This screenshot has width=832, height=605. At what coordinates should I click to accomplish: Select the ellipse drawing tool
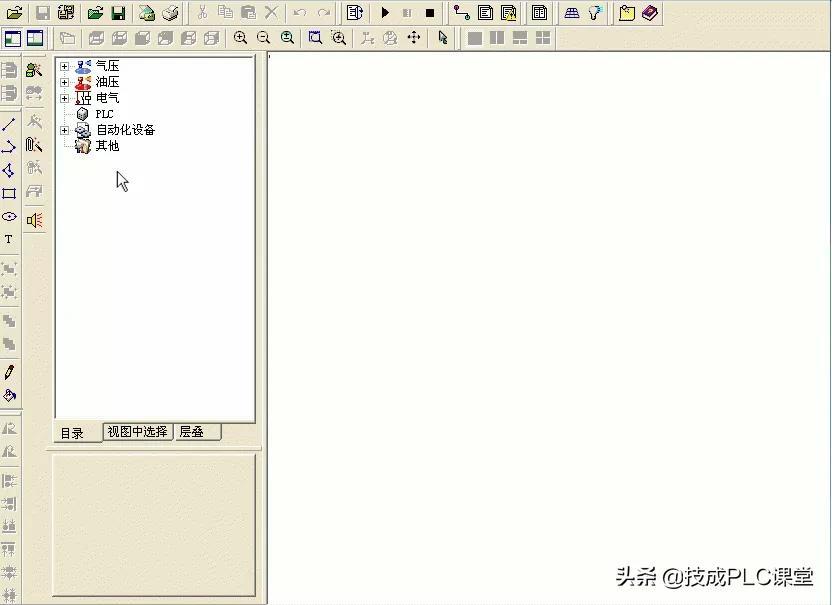(9, 216)
